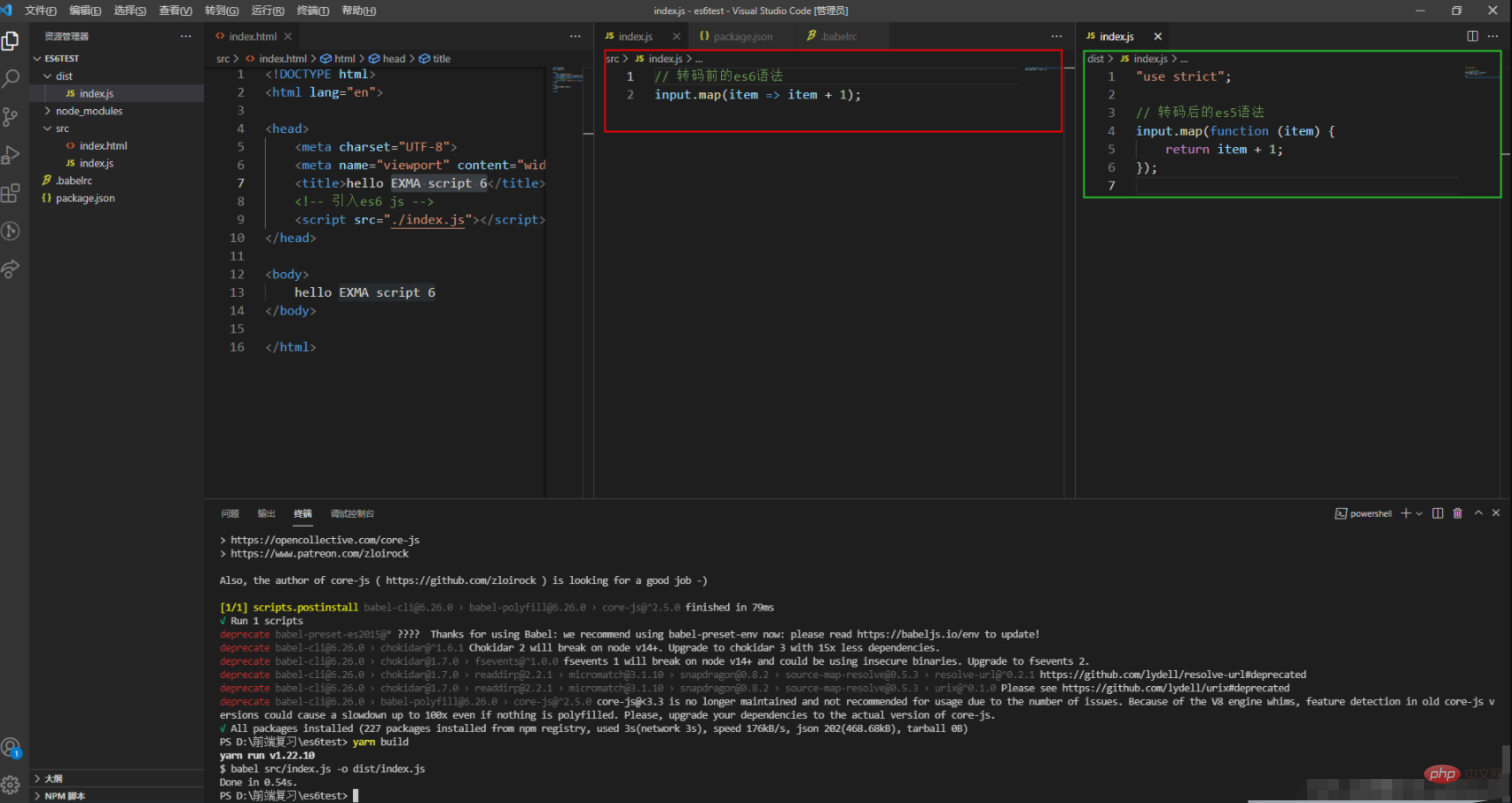1512x803 pixels.
Task: Switch to the 问题 panel tab
Action: tap(230, 514)
